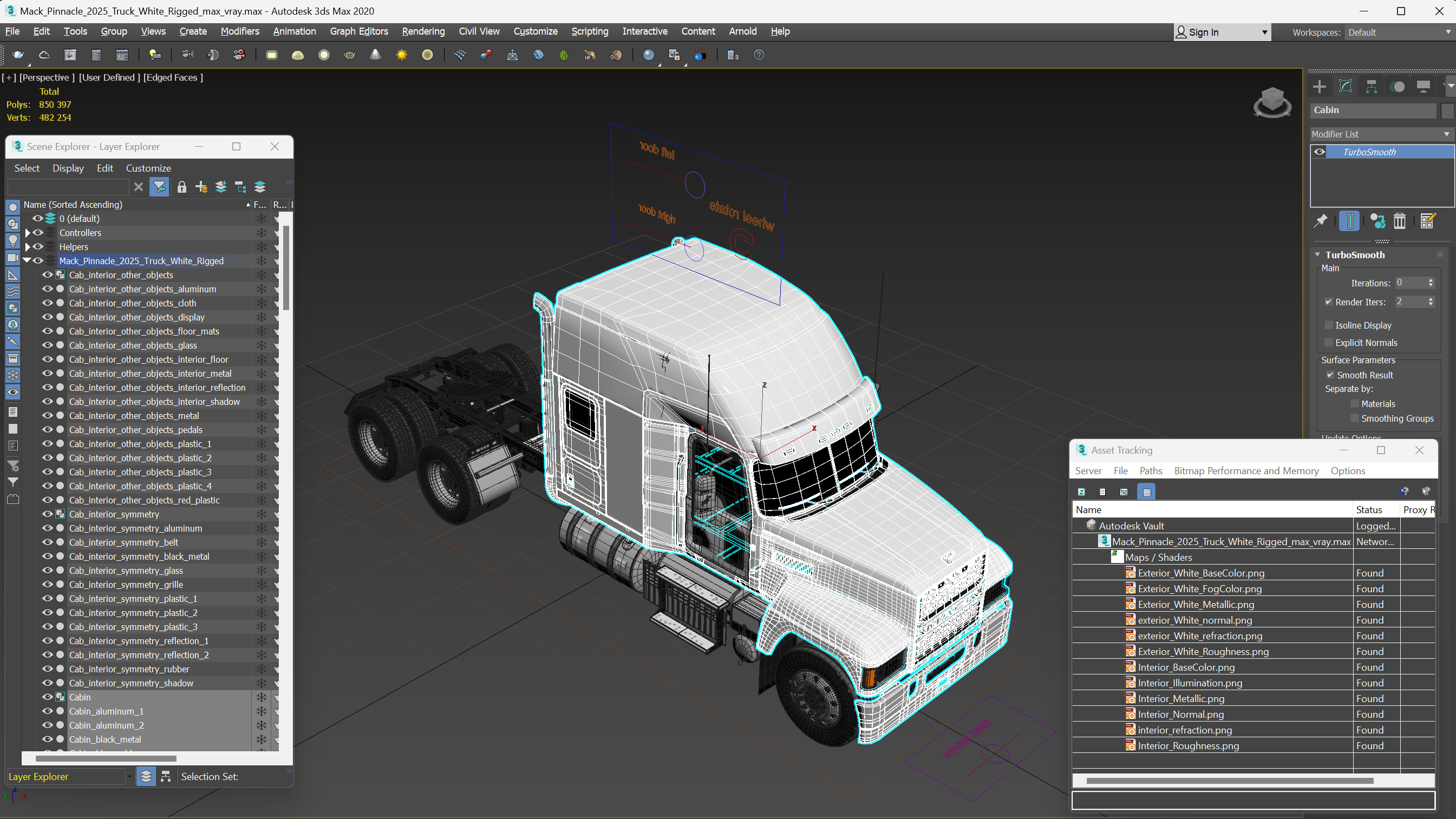Click Status column header in Asset Tracking

click(1376, 509)
